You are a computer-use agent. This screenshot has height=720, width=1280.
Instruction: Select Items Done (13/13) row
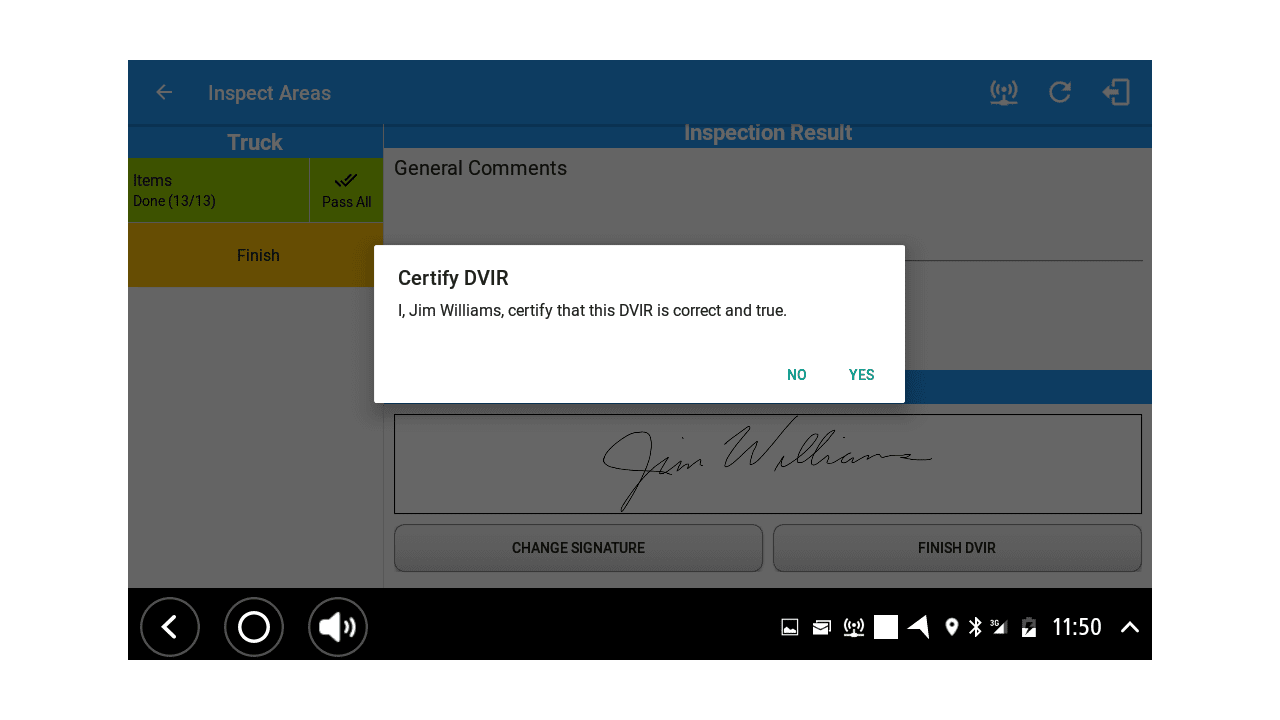click(219, 190)
